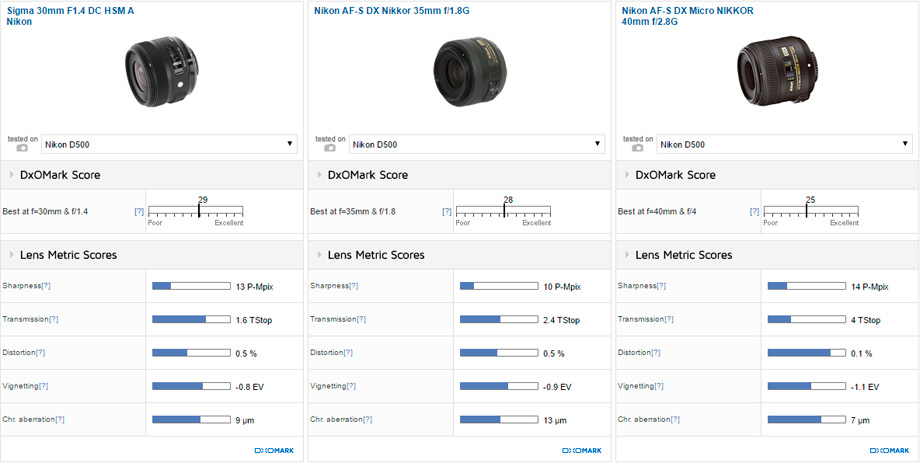Click help [?] beside Best at f=30mm & f/1.4
Image resolution: width=920 pixels, height=463 pixels.
(x=139, y=212)
